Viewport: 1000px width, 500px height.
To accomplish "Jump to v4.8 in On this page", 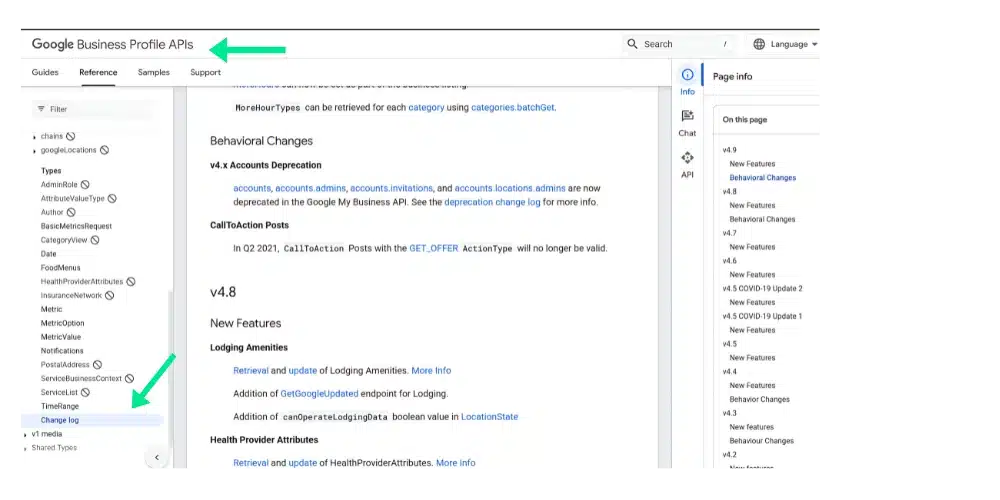I will (729, 191).
